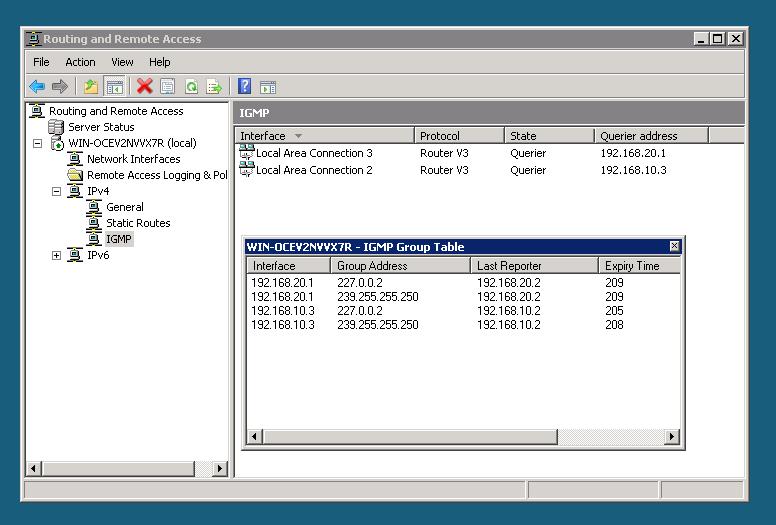Click the tree pane scroll left arrow
776x525 pixels.
click(x=33, y=468)
